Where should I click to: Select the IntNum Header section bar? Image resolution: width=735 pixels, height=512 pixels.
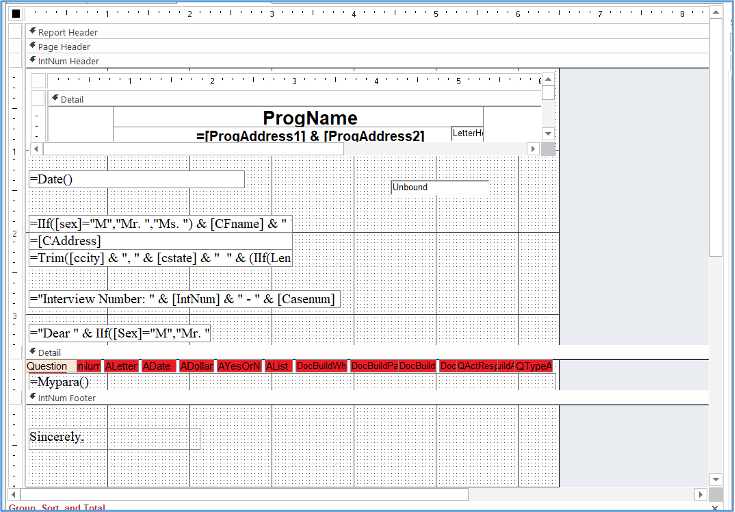(68, 60)
